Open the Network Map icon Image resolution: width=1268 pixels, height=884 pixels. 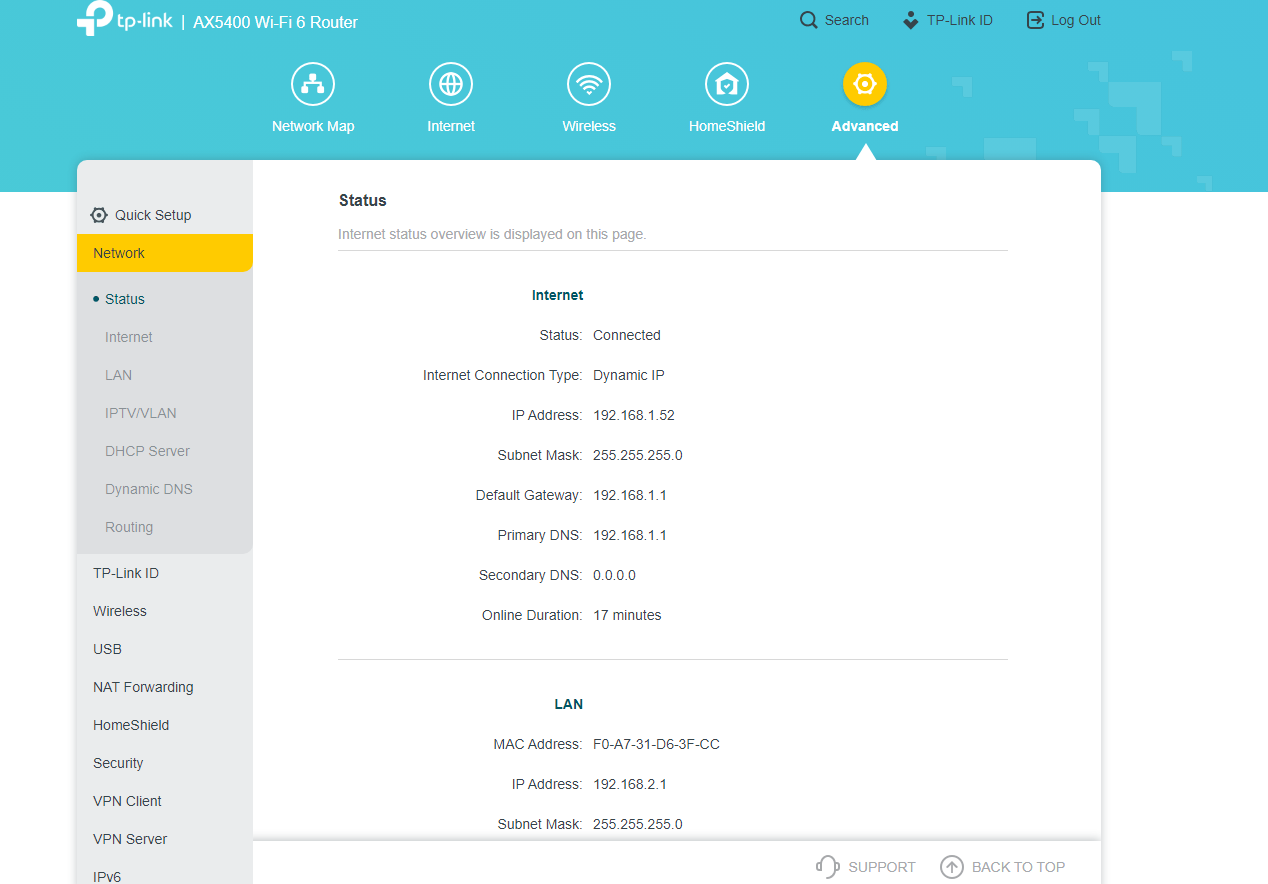click(x=313, y=84)
